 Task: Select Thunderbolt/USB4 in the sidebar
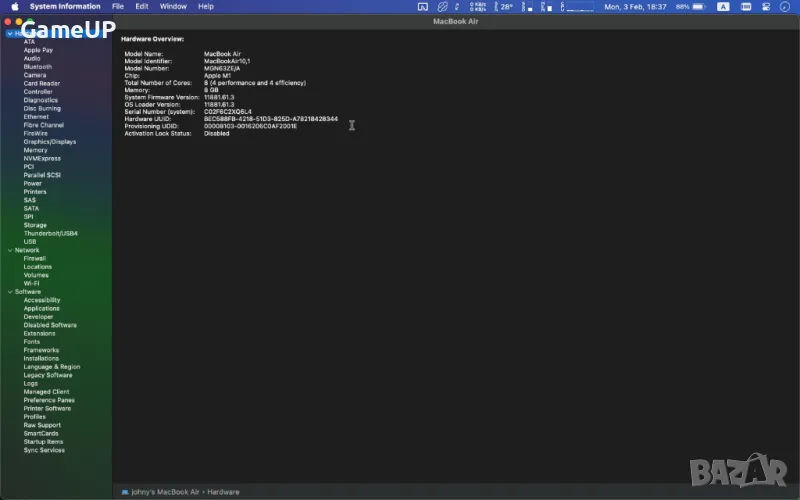[x=50, y=233]
